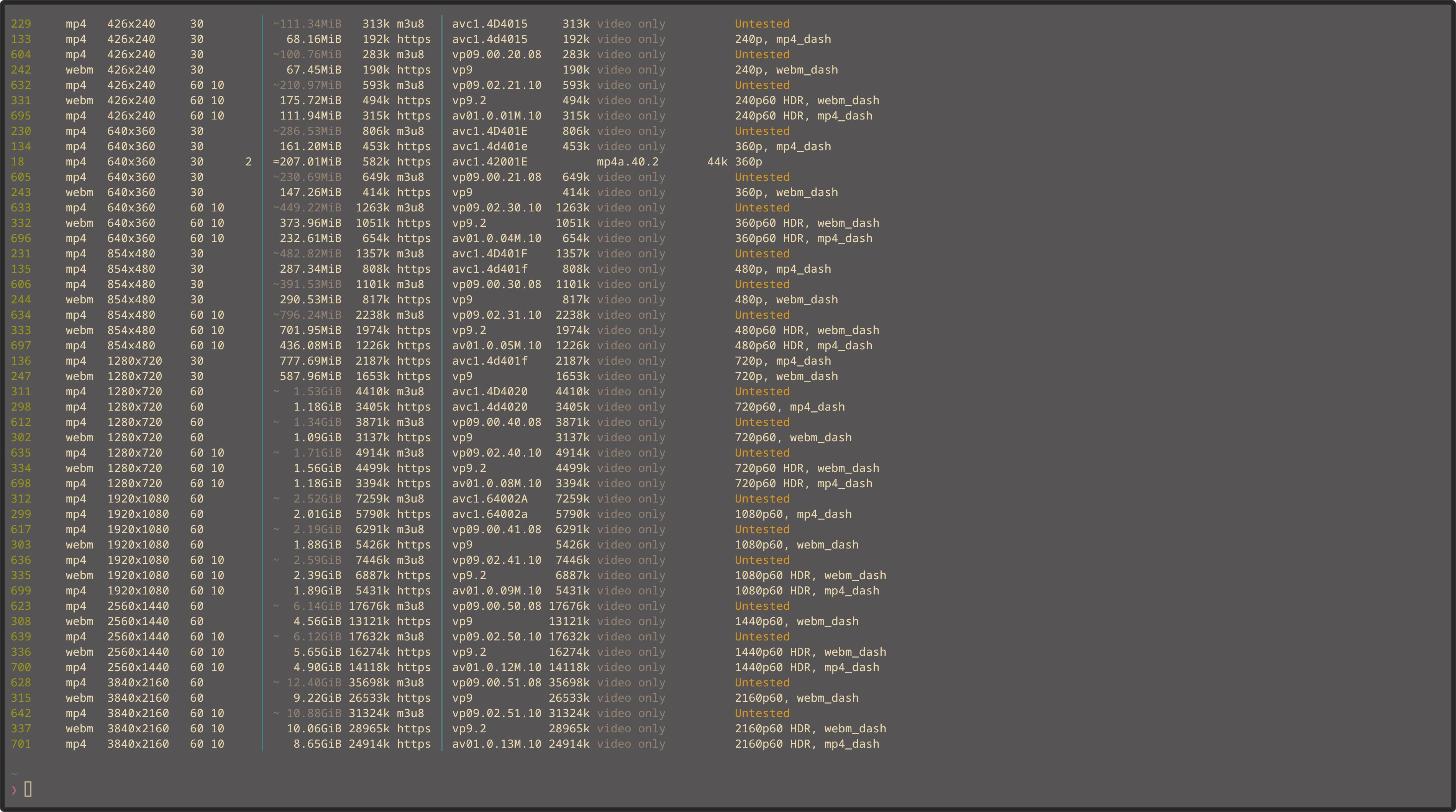
Task: Click the shell prompt cursor
Action: click(28, 789)
